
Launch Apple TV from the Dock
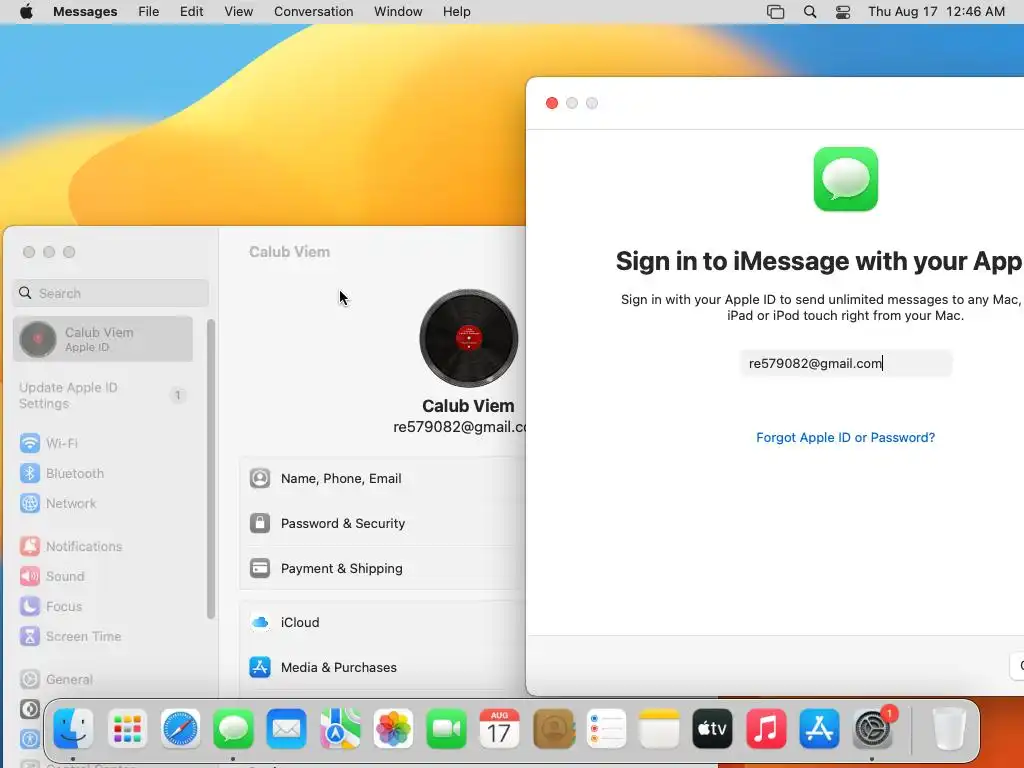click(712, 728)
